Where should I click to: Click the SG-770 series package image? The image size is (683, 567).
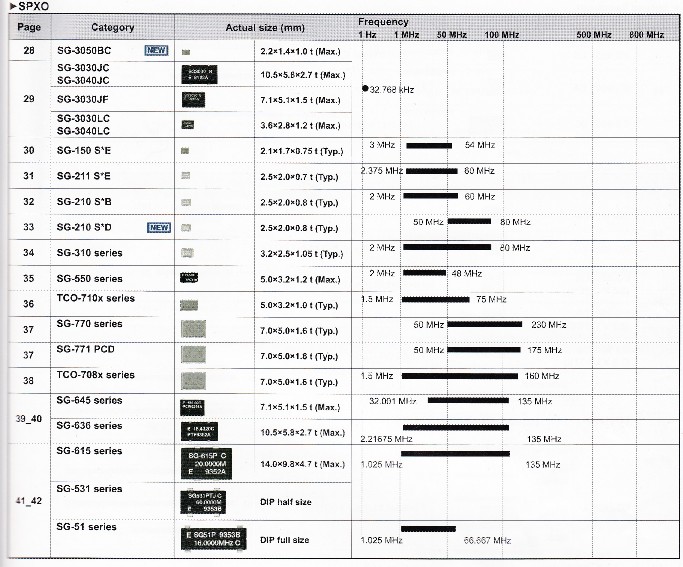coord(193,329)
